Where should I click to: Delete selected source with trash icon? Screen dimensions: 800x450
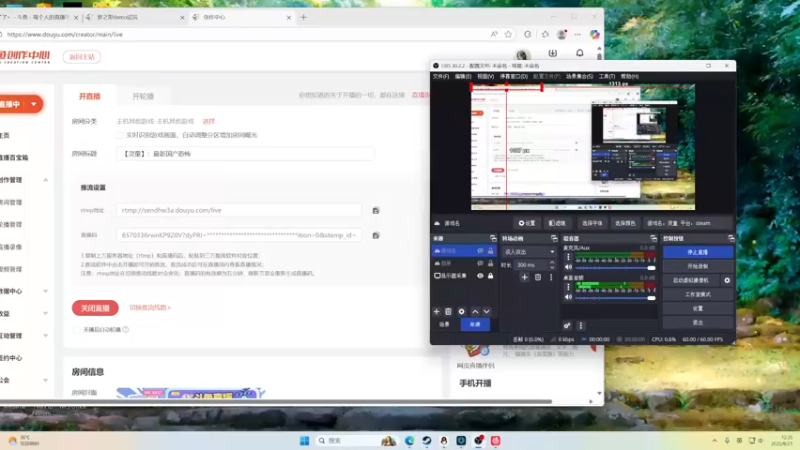tap(448, 311)
